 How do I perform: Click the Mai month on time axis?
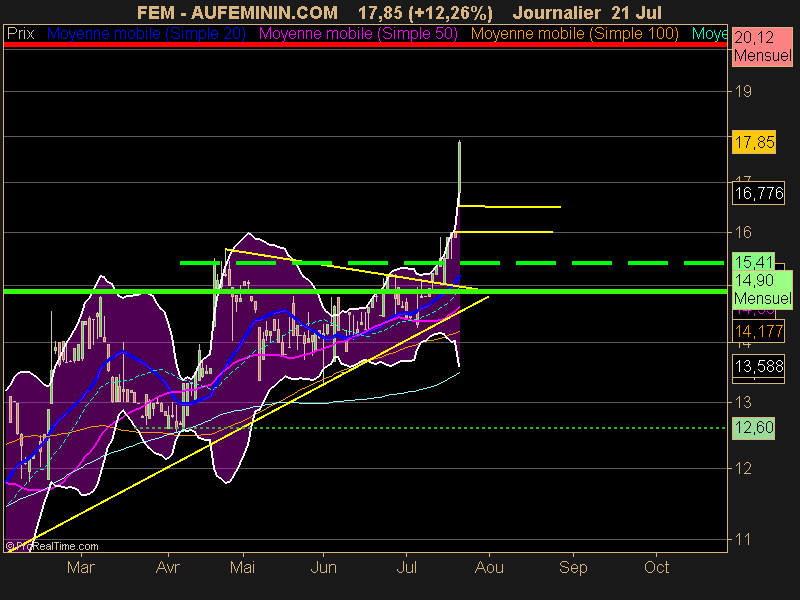point(243,567)
